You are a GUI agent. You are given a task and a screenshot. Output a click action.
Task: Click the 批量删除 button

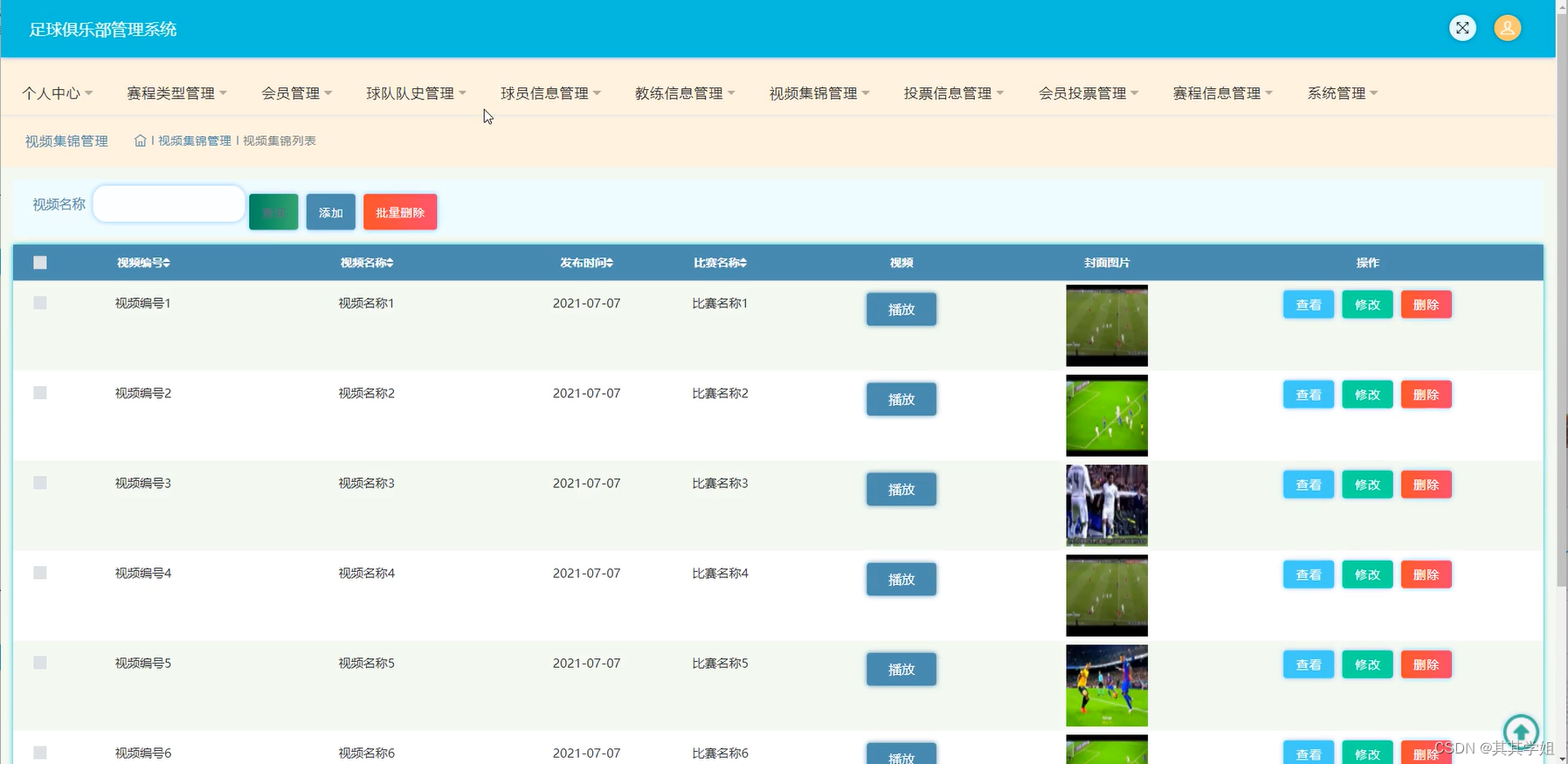pos(400,212)
